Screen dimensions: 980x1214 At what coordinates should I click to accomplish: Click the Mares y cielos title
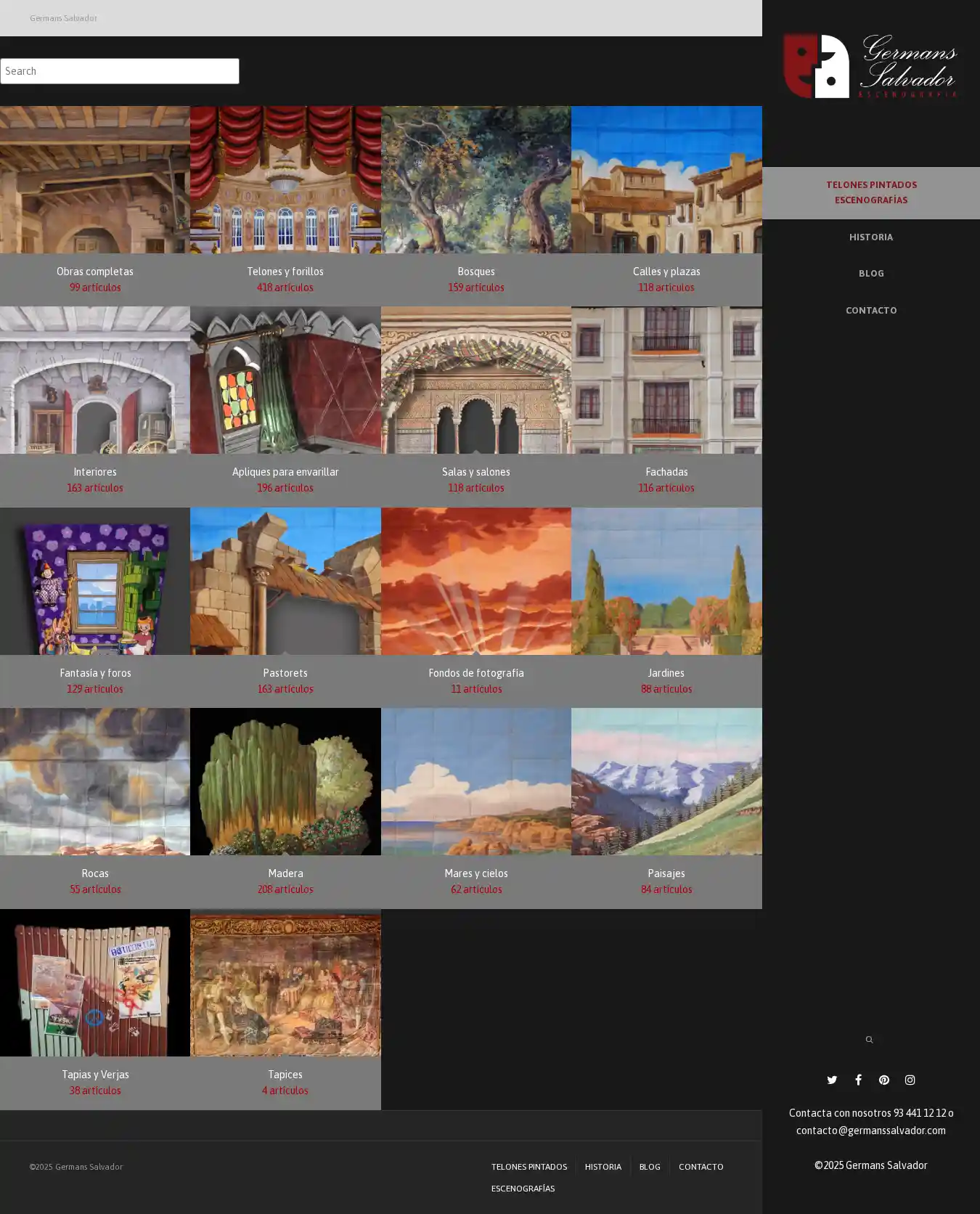click(475, 873)
